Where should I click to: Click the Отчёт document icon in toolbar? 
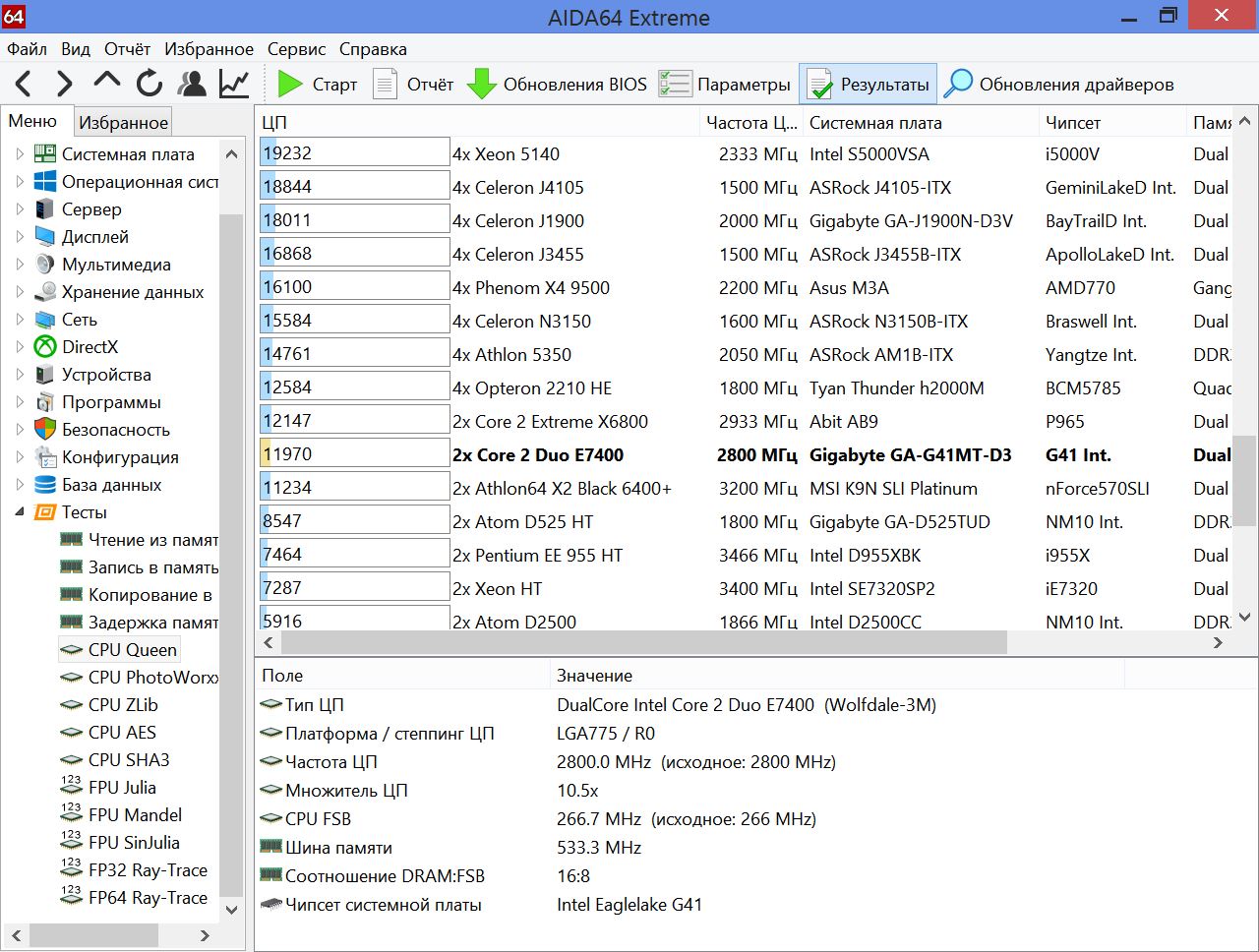pos(385,85)
